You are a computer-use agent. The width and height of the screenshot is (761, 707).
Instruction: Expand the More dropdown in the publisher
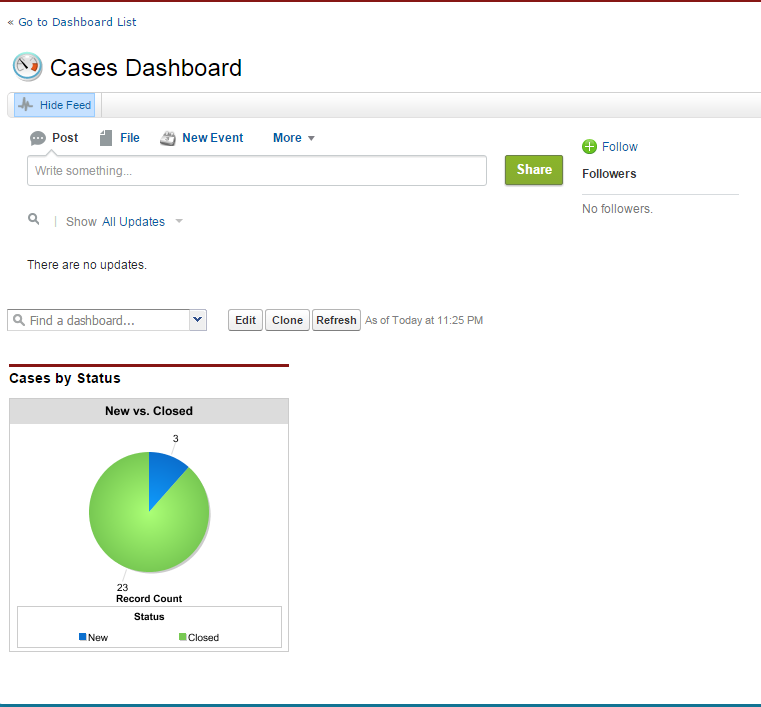pos(294,138)
